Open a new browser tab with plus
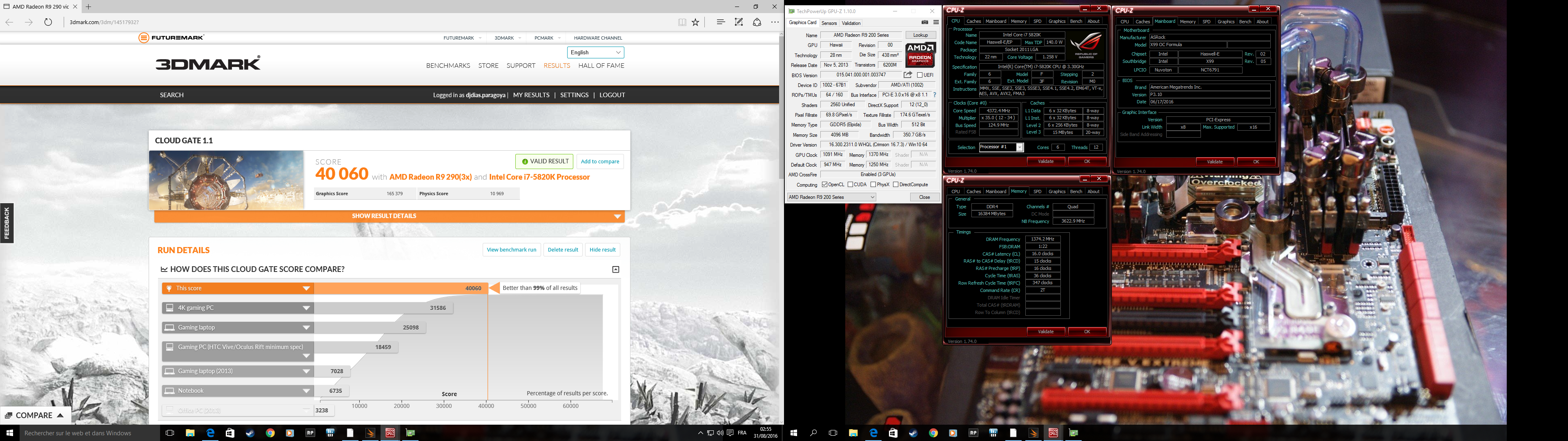Image resolution: width=1568 pixels, height=441 pixels. tap(88, 7)
